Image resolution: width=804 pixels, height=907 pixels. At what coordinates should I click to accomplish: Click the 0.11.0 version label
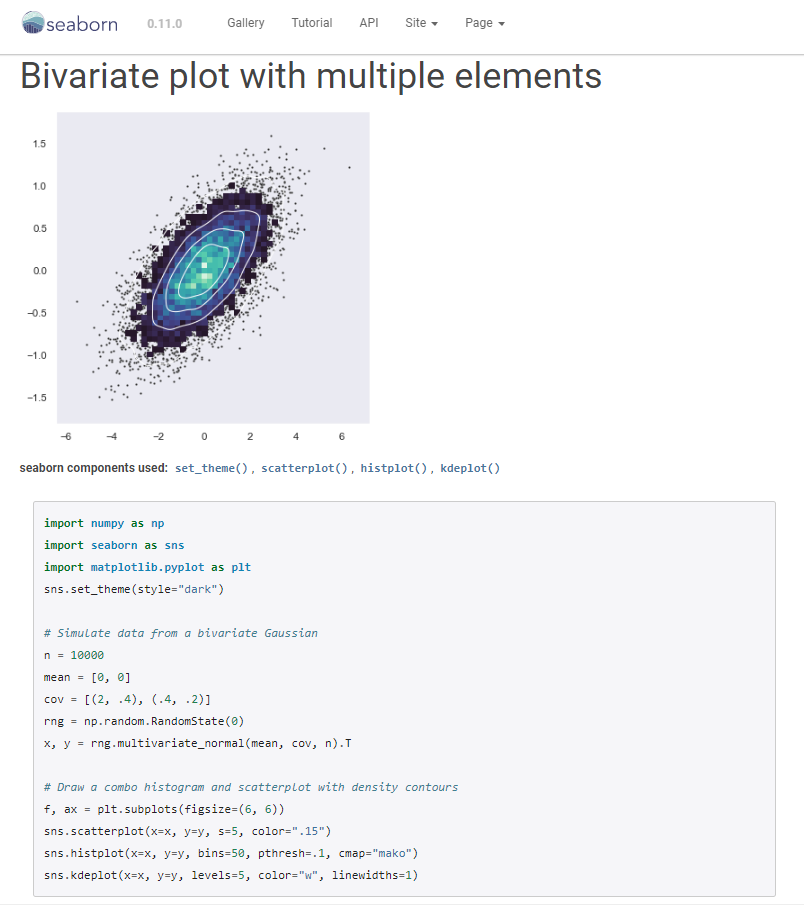[164, 23]
